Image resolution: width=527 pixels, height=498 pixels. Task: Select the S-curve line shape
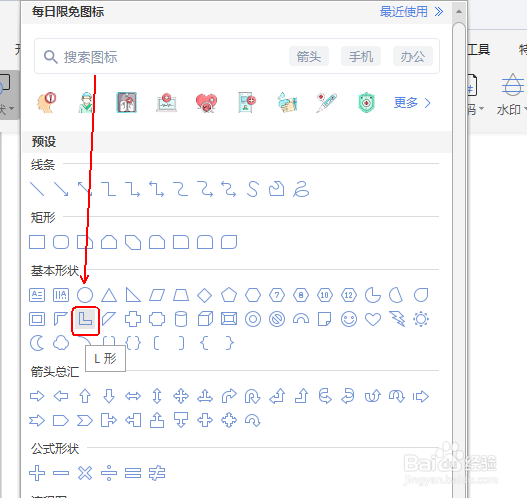[253, 189]
